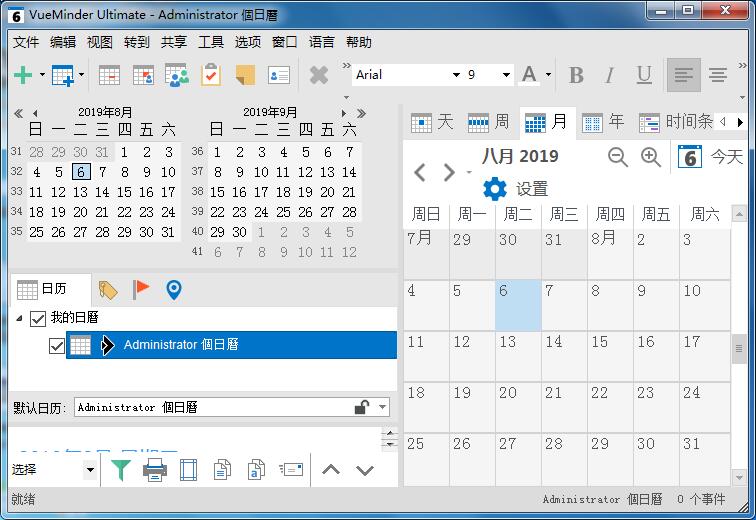Select August 15 in main month grid

tap(610, 358)
